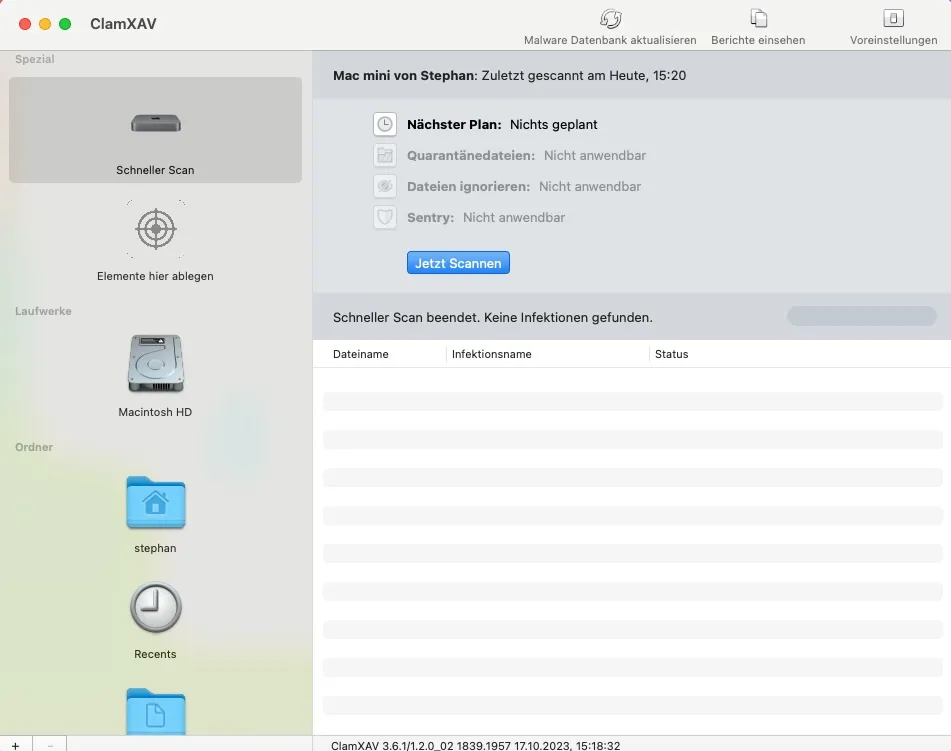Screen dimensions: 951x751
Task: Select the Recents clock item
Action: pos(155,607)
